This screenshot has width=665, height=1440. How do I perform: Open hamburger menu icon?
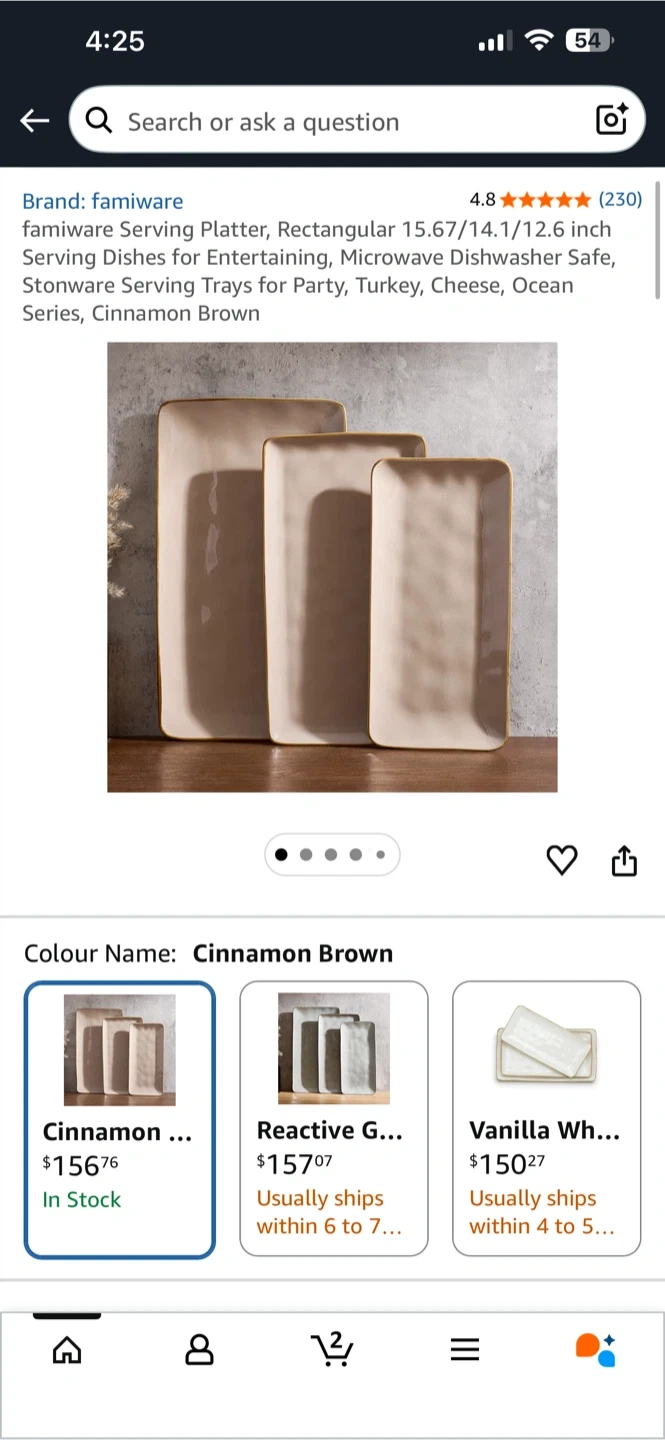(465, 1350)
